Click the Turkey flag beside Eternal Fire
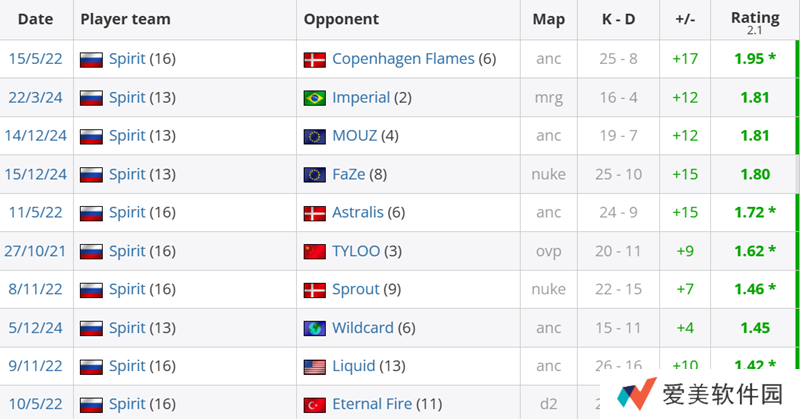The image size is (800, 419). point(315,405)
